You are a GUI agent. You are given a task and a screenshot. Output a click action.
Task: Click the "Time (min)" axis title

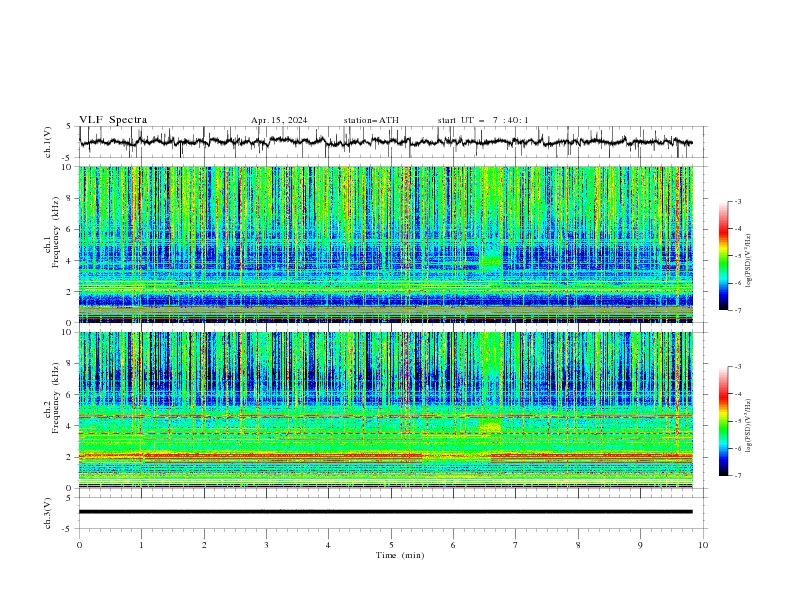pyautogui.click(x=400, y=555)
